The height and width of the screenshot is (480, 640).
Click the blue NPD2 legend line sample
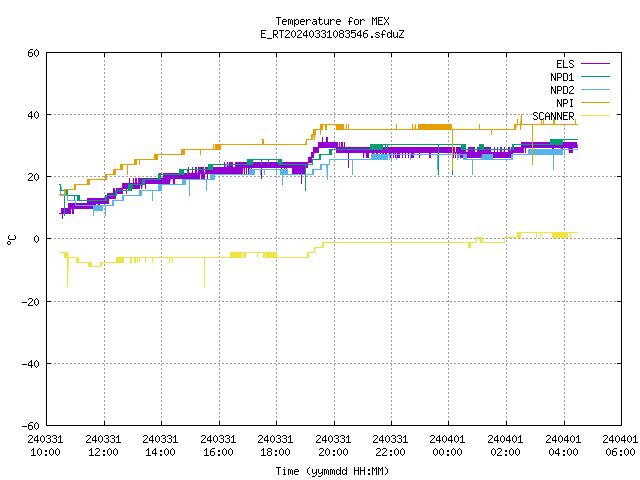595,89
